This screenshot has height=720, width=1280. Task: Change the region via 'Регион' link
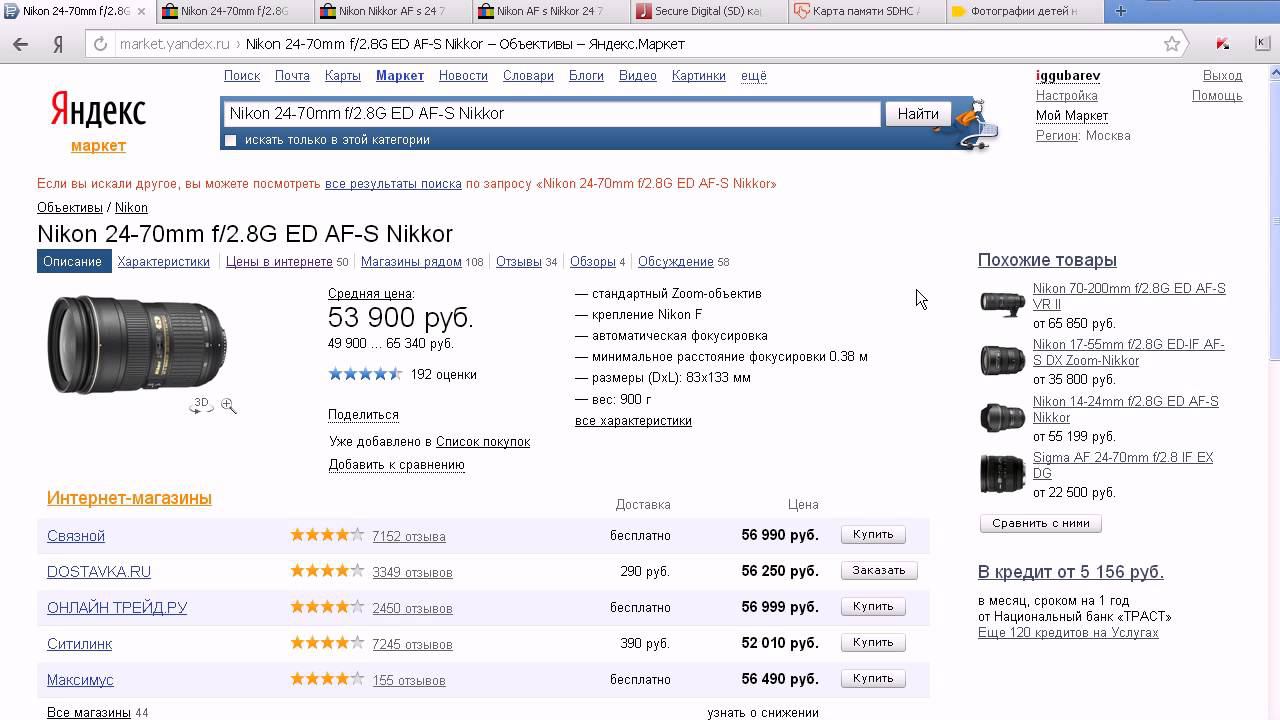1057,136
